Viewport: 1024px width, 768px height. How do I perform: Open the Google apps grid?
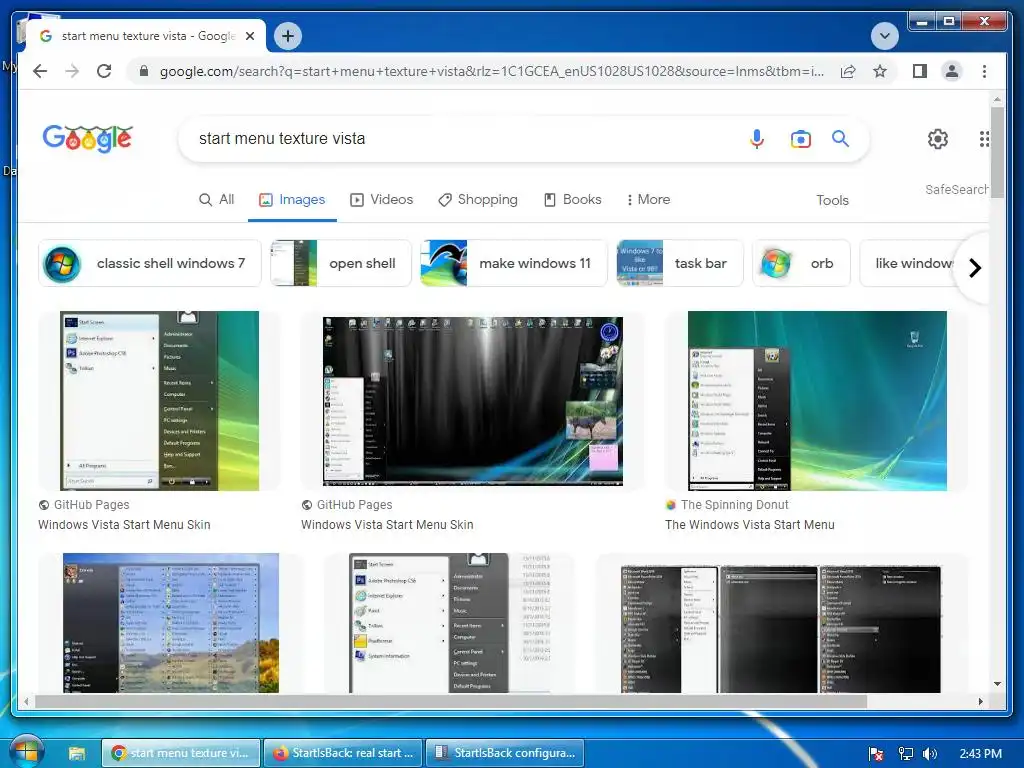[984, 138]
